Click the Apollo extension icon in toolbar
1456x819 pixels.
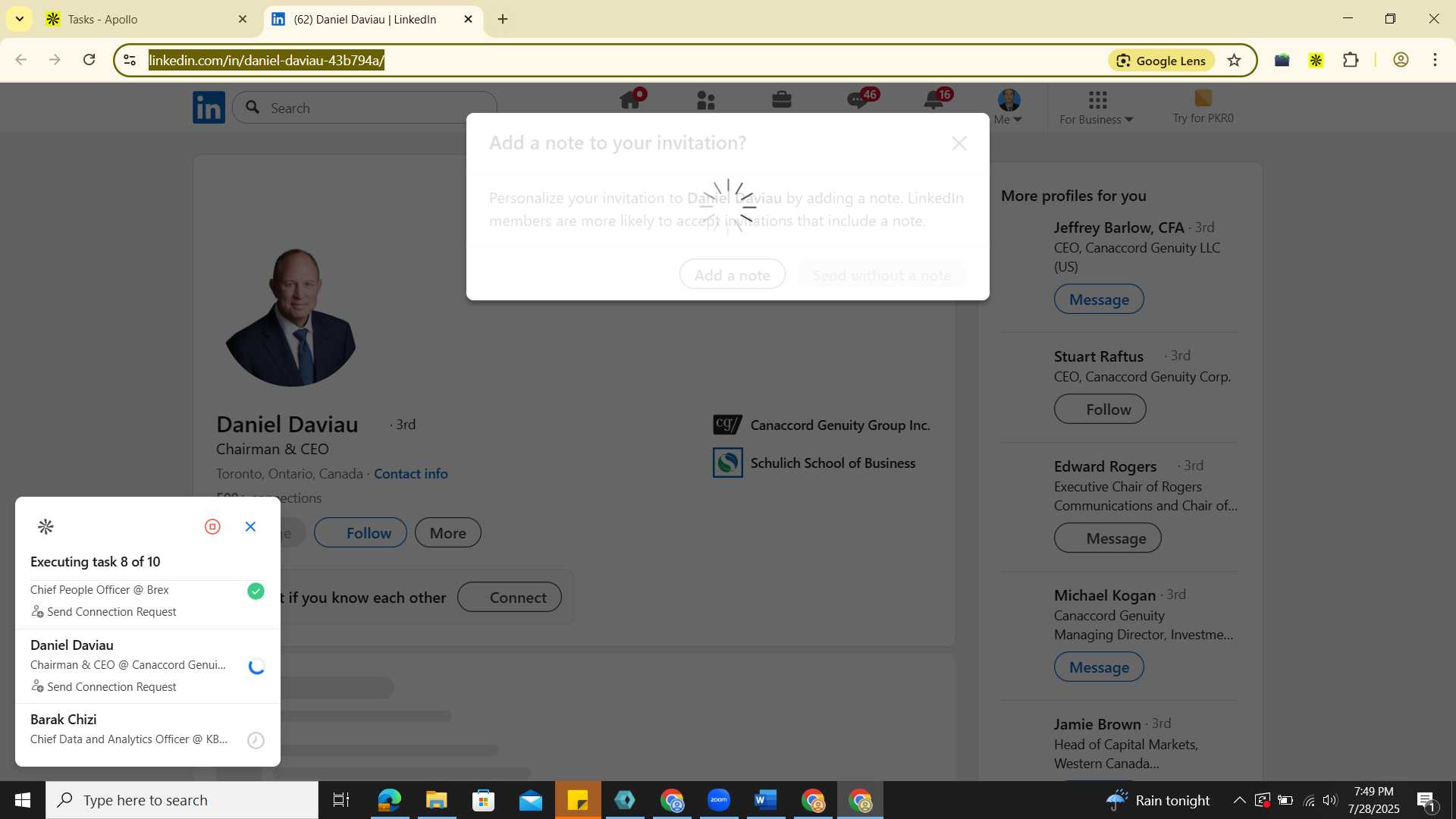tap(1316, 60)
